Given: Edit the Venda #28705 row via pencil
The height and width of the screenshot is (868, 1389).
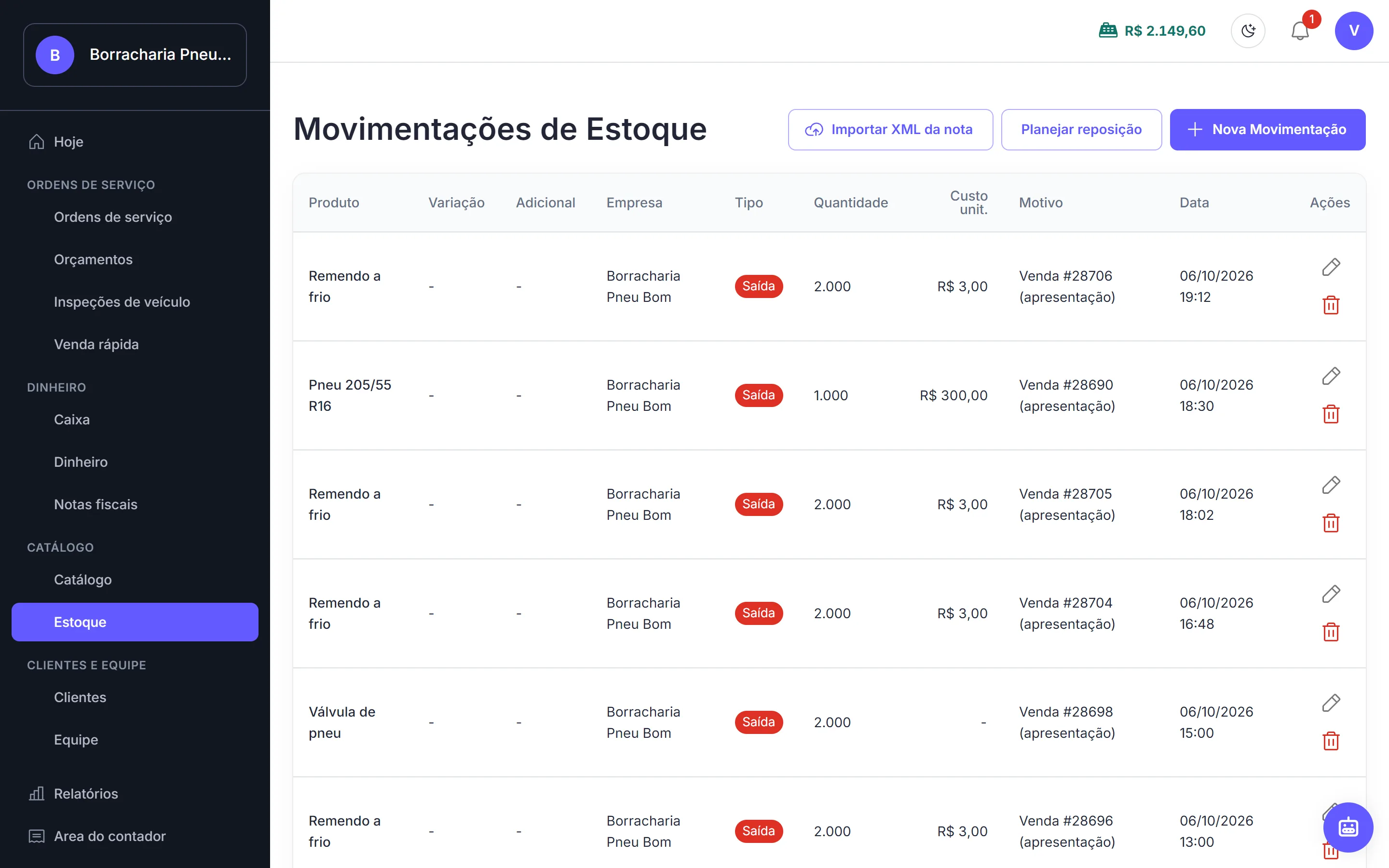Looking at the screenshot, I should 1331,485.
